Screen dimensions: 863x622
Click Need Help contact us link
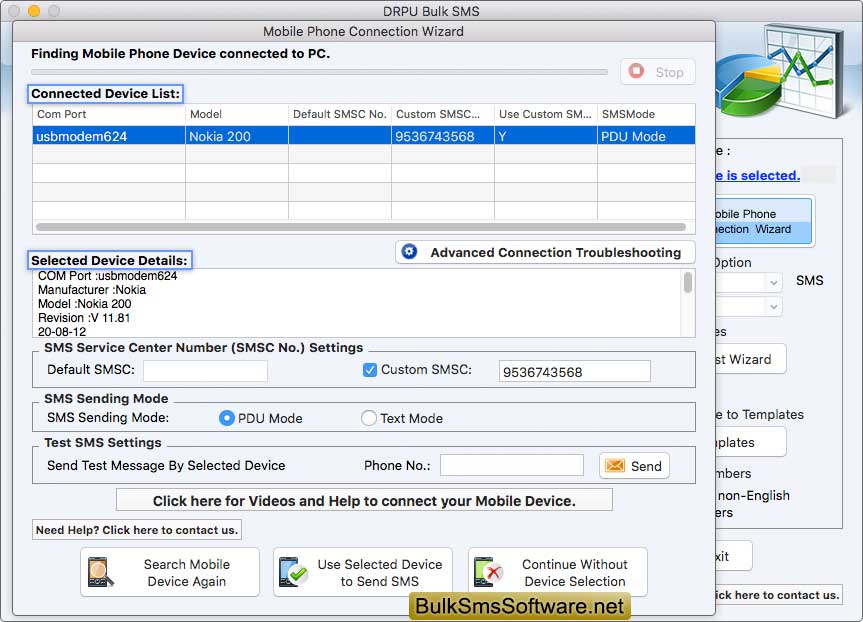[x=136, y=530]
